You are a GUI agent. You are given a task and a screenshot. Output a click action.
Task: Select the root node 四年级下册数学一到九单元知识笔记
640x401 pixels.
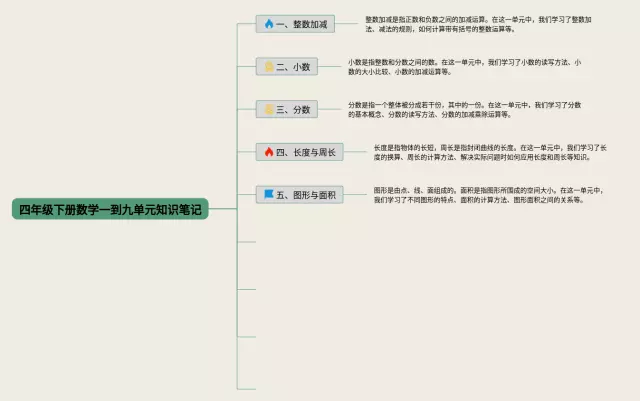pyautogui.click(x=110, y=209)
